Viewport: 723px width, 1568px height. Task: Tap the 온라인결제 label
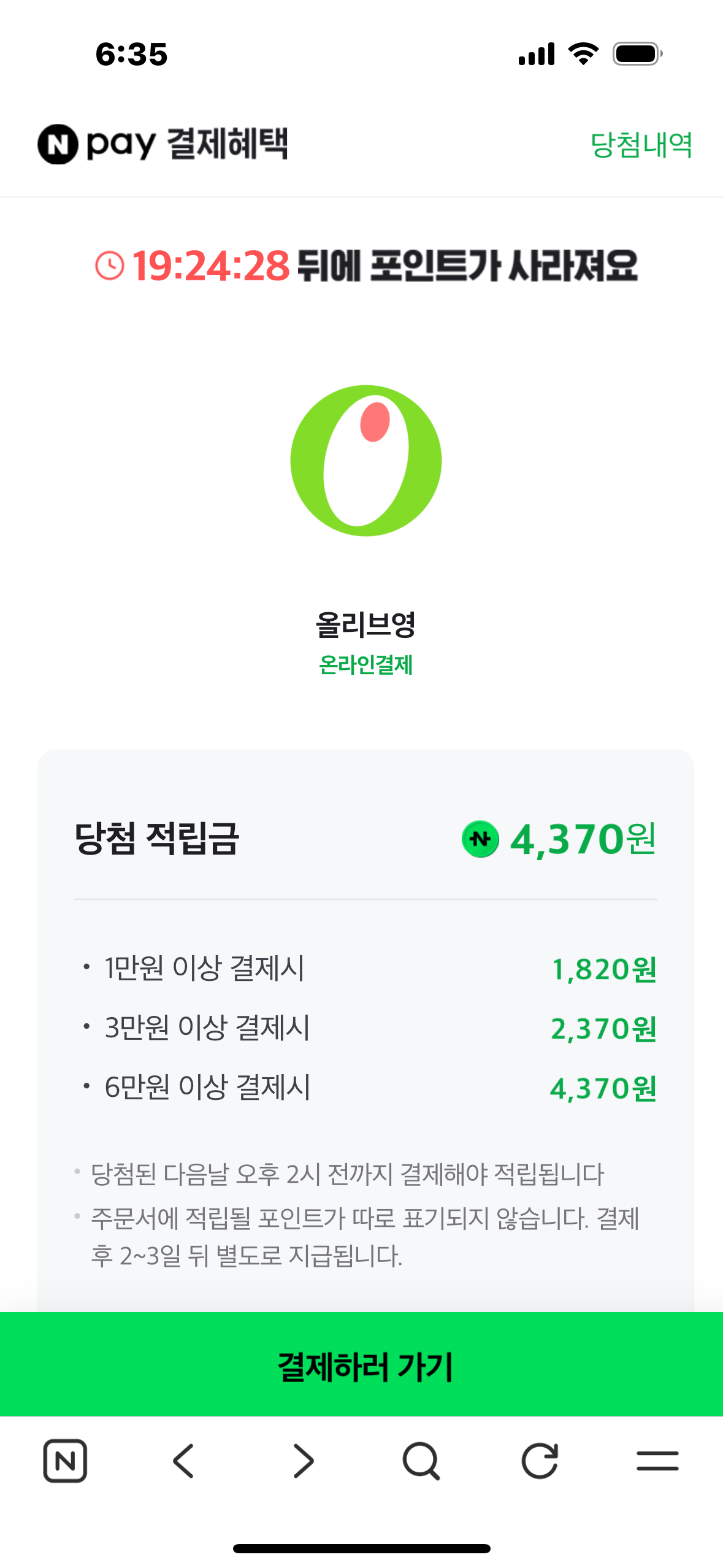click(x=365, y=665)
